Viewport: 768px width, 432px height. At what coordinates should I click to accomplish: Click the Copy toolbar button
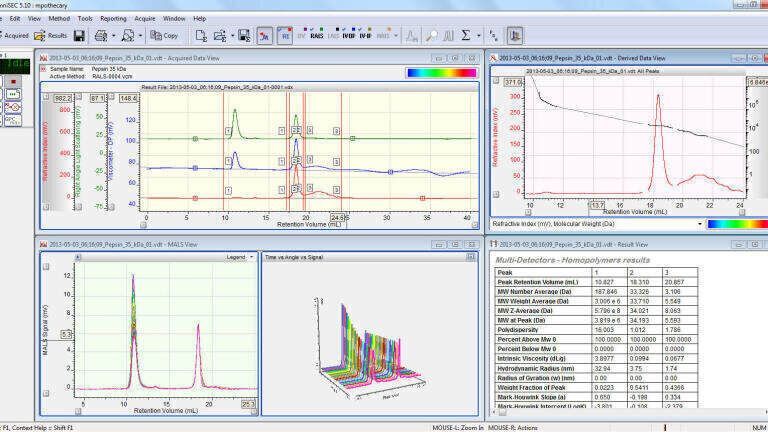click(164, 36)
